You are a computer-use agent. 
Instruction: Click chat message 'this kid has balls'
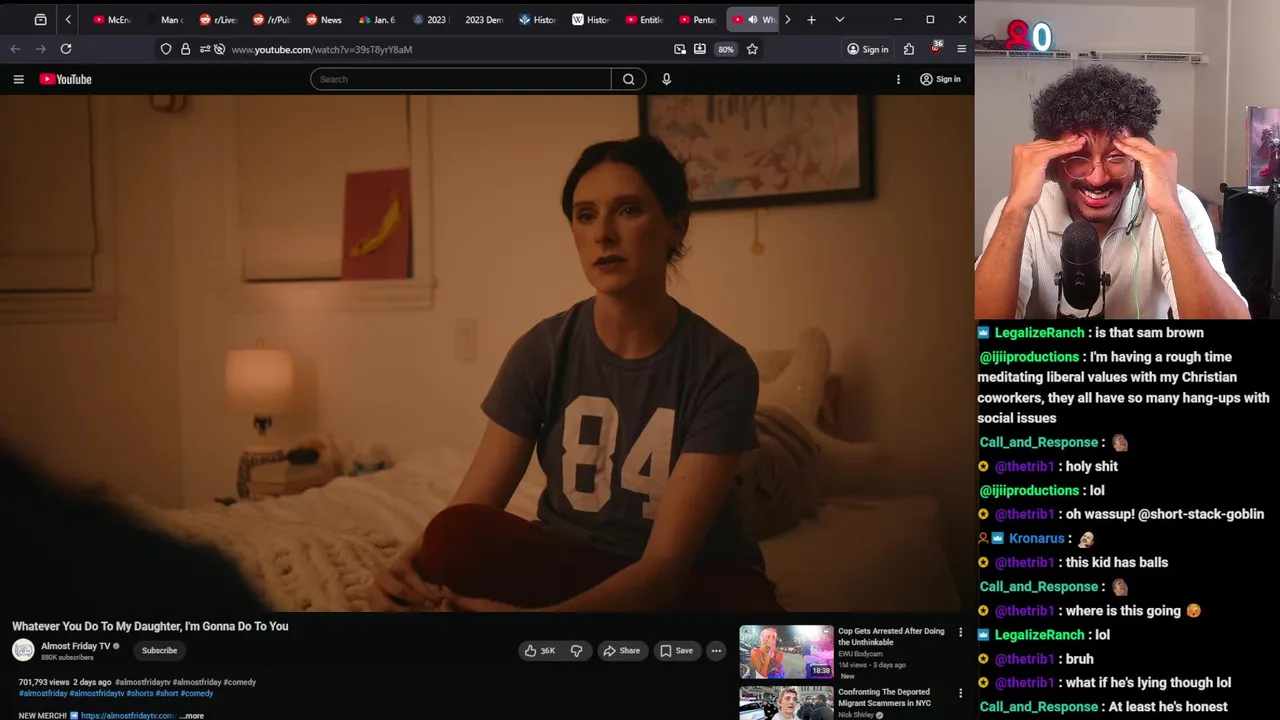pos(1116,563)
